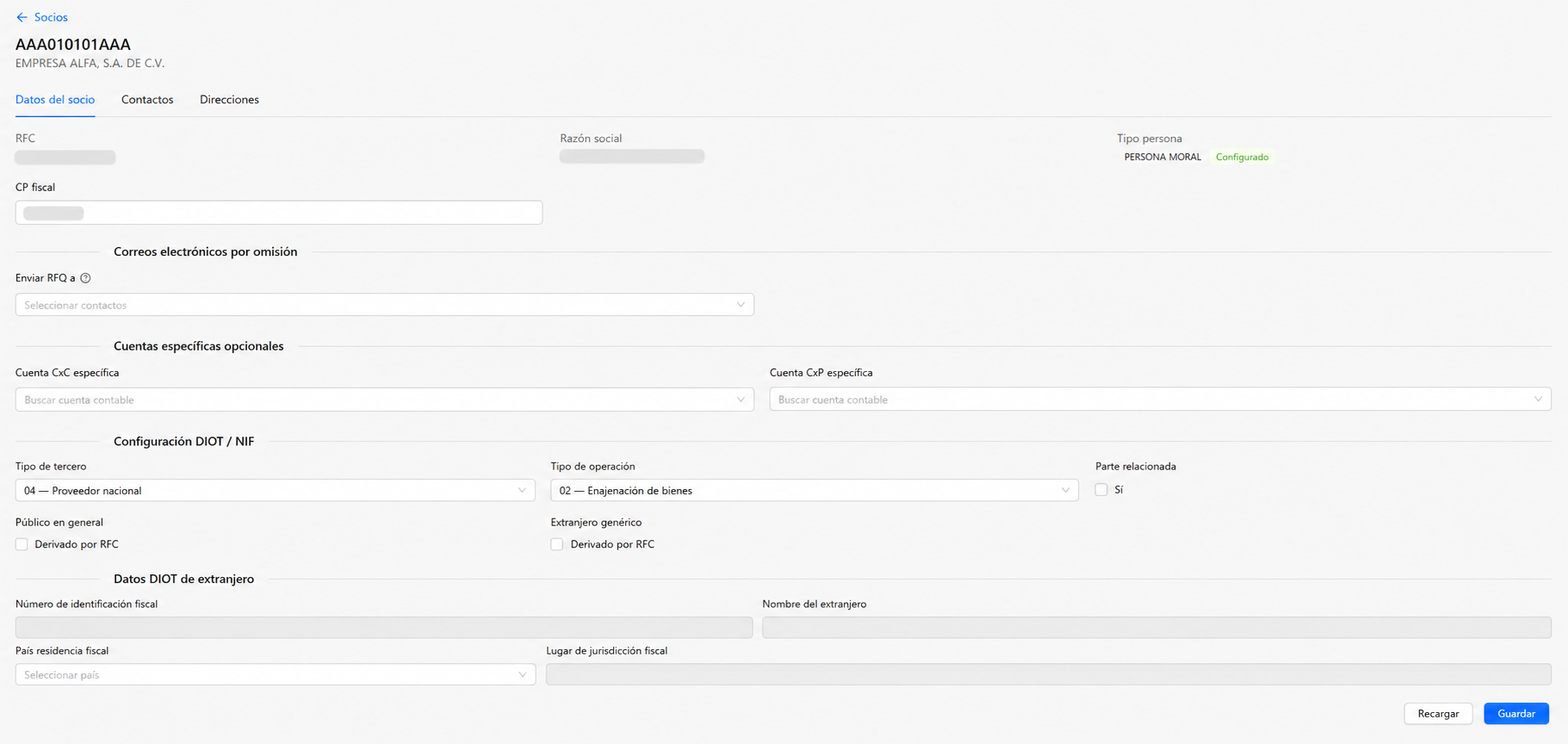
Task: Click chevron icon of Cuenta CxP específica
Action: point(1538,400)
